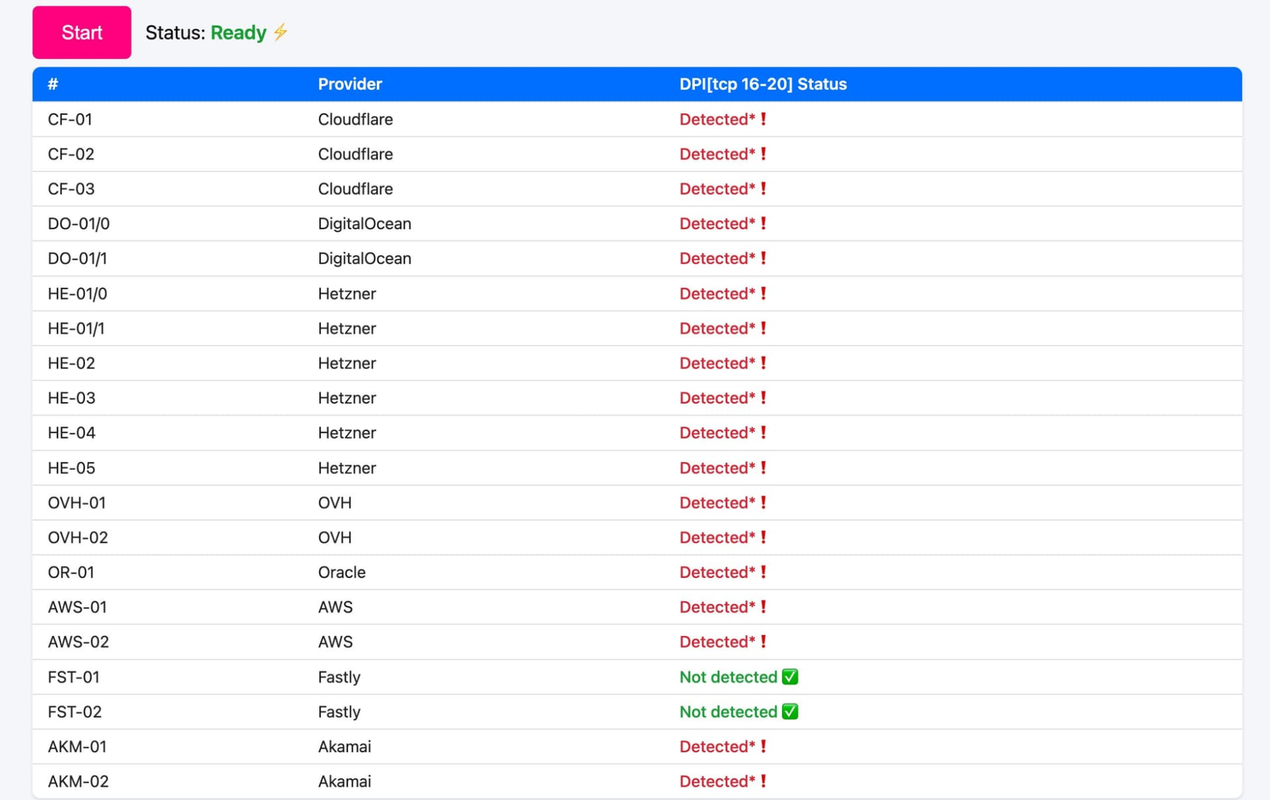Click the Not detected status in FST-02 row
The image size is (1270, 800).
728,712
